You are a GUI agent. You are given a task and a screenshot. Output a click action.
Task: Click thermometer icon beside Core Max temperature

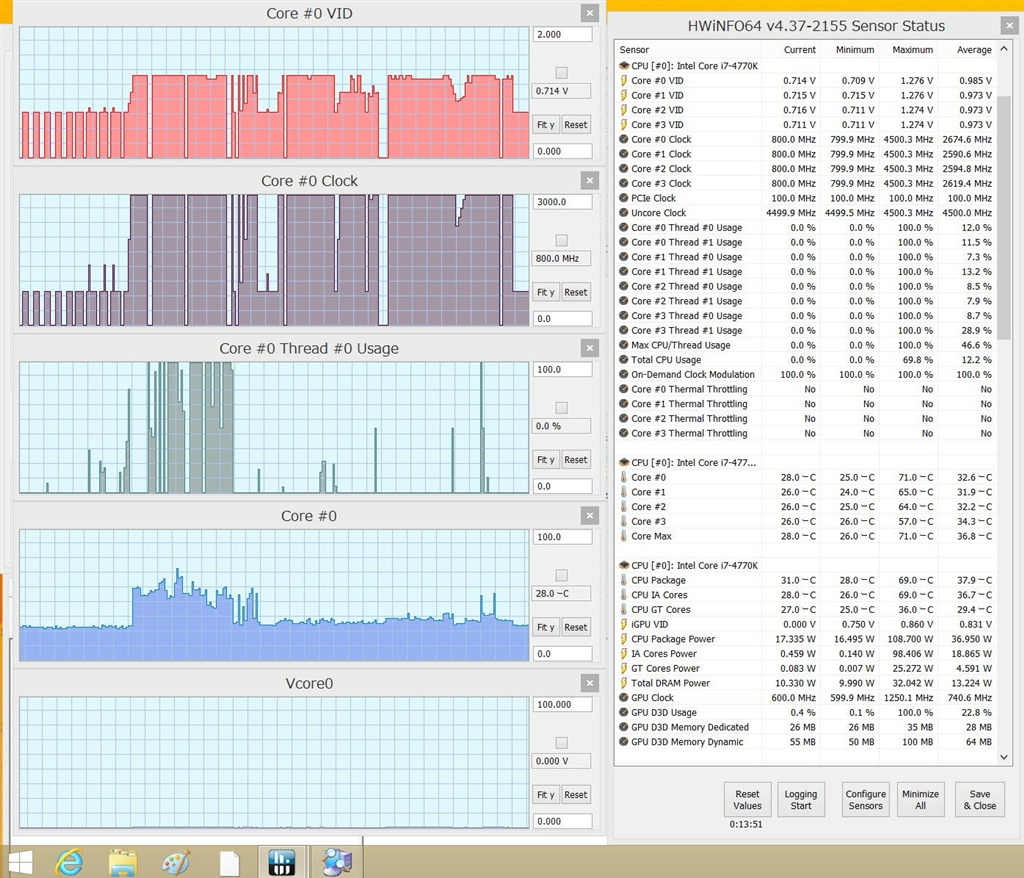pyautogui.click(x=624, y=536)
